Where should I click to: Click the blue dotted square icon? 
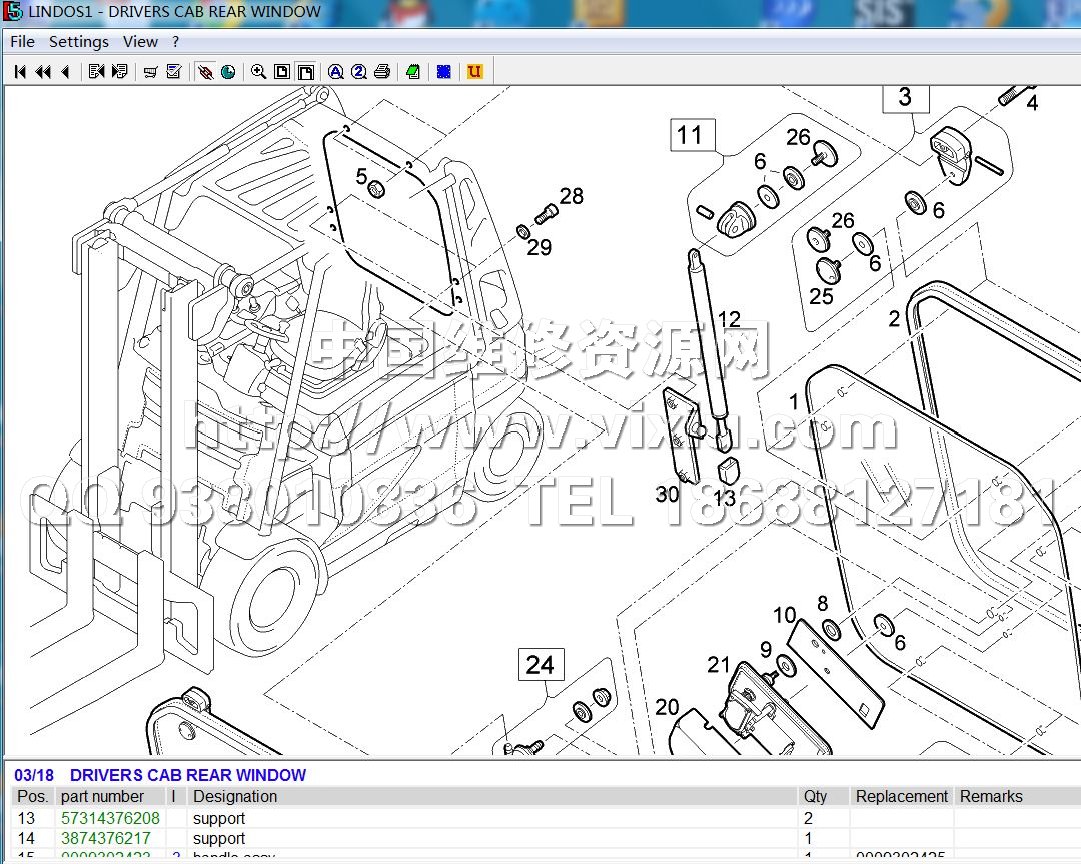pos(443,72)
